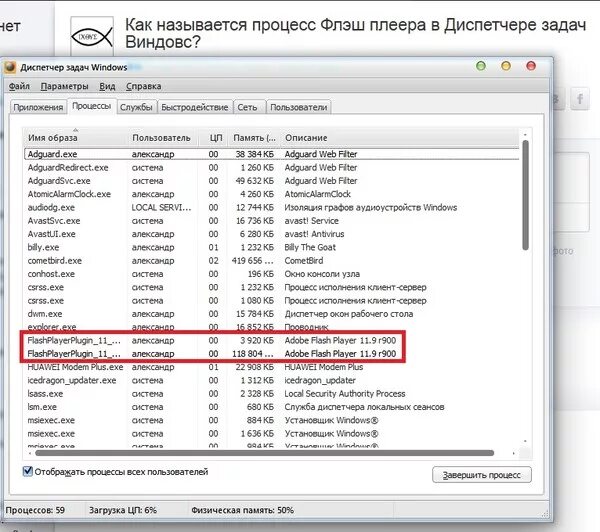Select the csrss.exe row with 1 232 КБ
Screen dimensions: 600x532
[x=272, y=287]
